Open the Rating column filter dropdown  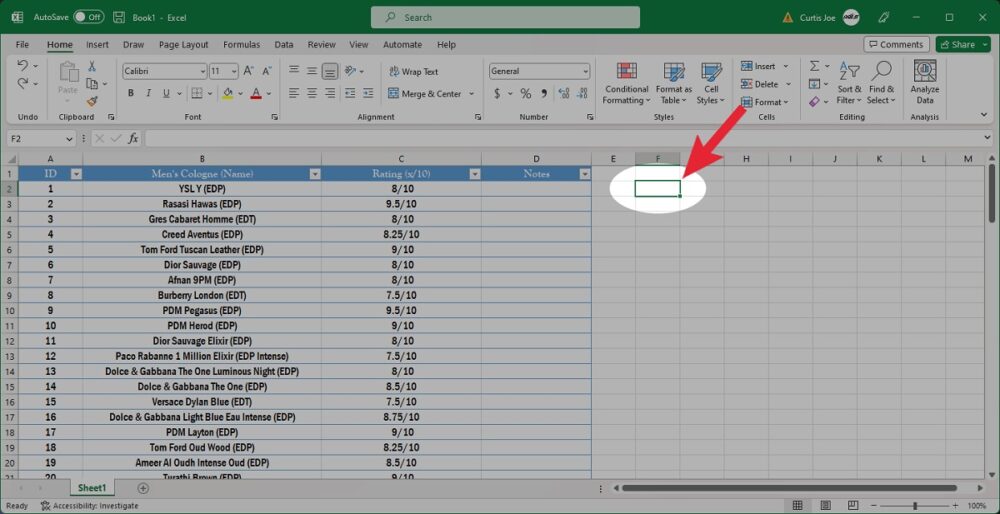coord(474,174)
